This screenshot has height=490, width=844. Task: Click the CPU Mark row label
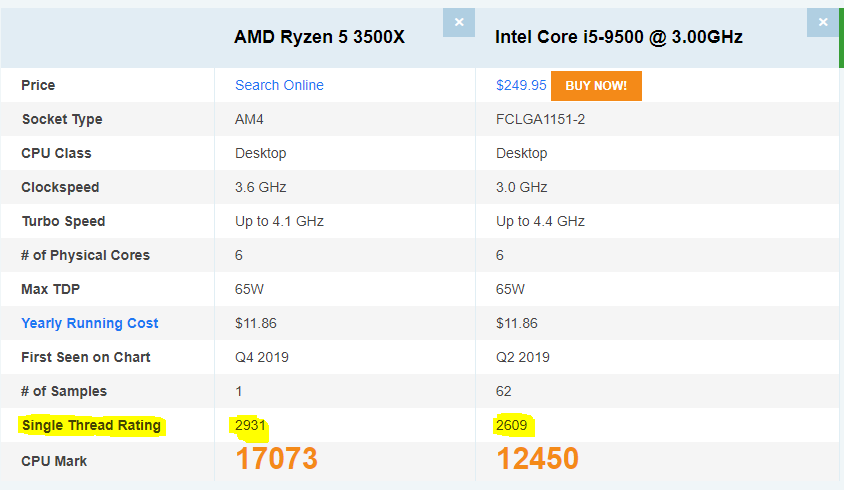click(x=54, y=461)
